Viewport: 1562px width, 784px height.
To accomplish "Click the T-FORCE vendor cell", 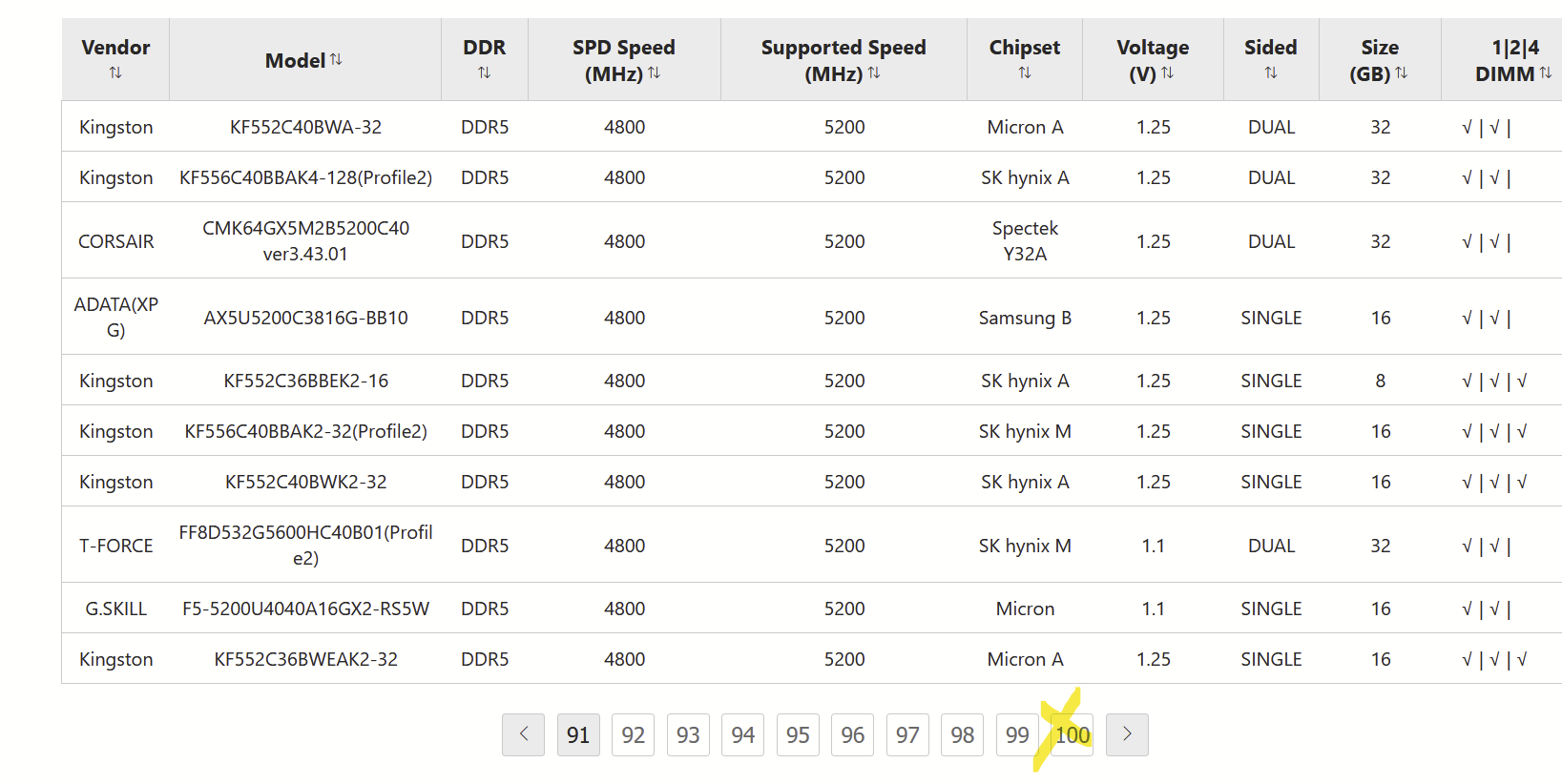I will pos(115,546).
